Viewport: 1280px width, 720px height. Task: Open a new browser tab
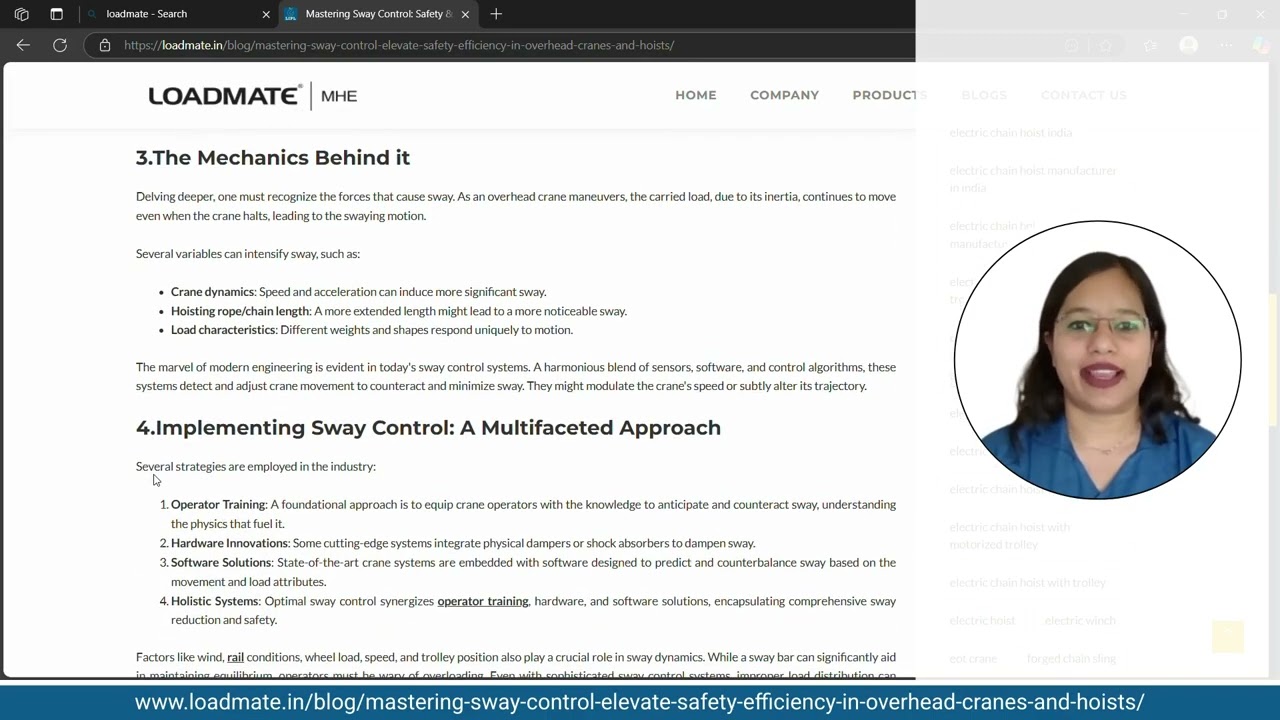coord(496,14)
